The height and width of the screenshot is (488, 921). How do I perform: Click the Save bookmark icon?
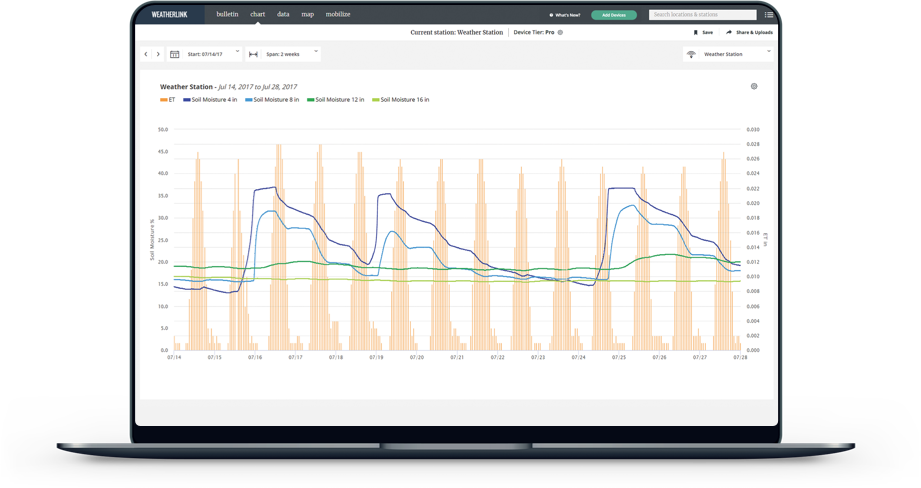click(696, 32)
